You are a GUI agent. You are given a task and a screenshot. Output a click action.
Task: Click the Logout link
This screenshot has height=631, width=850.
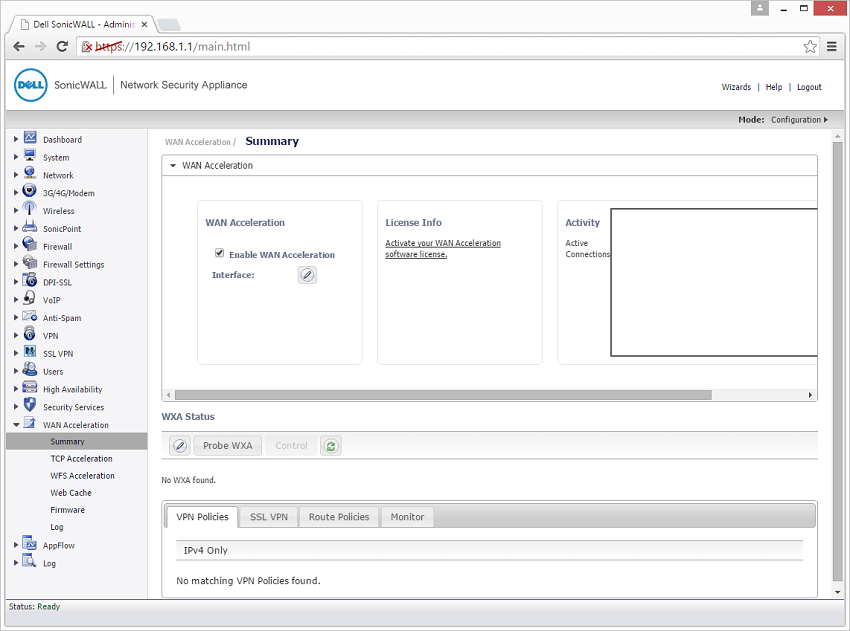tap(809, 87)
